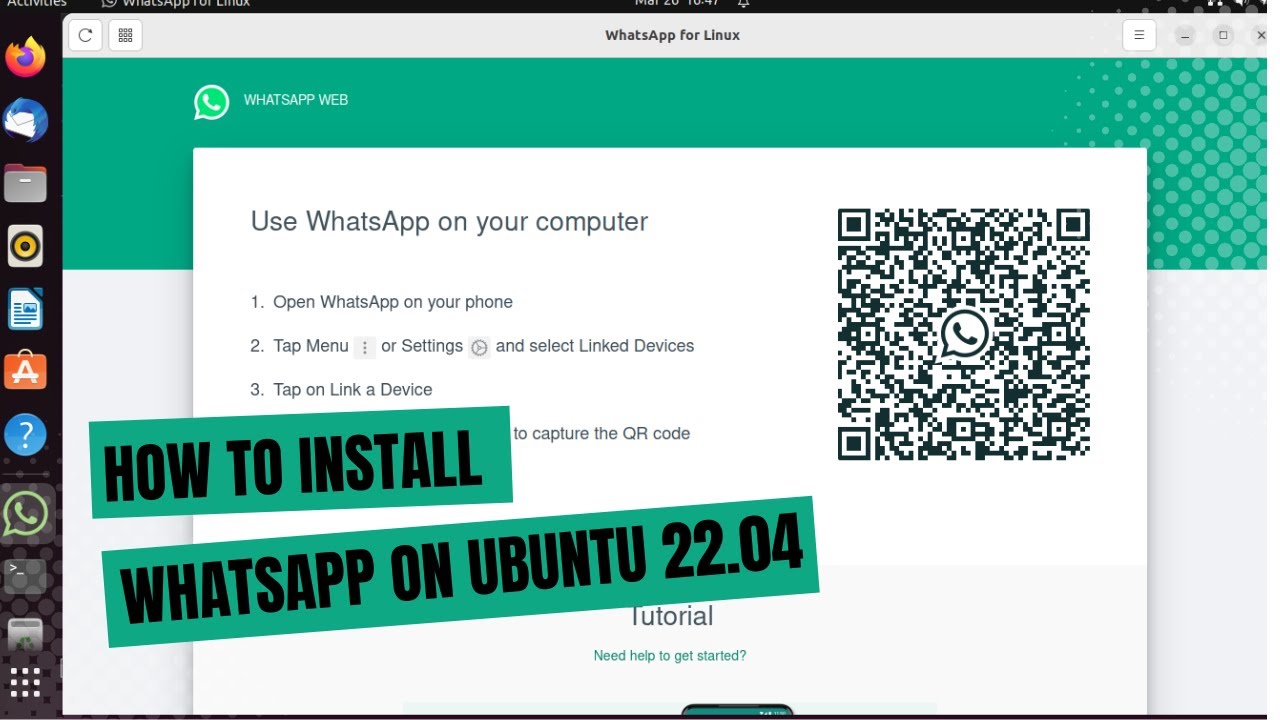
Task: Maximize the WhatsApp for Linux window
Action: point(1223,35)
